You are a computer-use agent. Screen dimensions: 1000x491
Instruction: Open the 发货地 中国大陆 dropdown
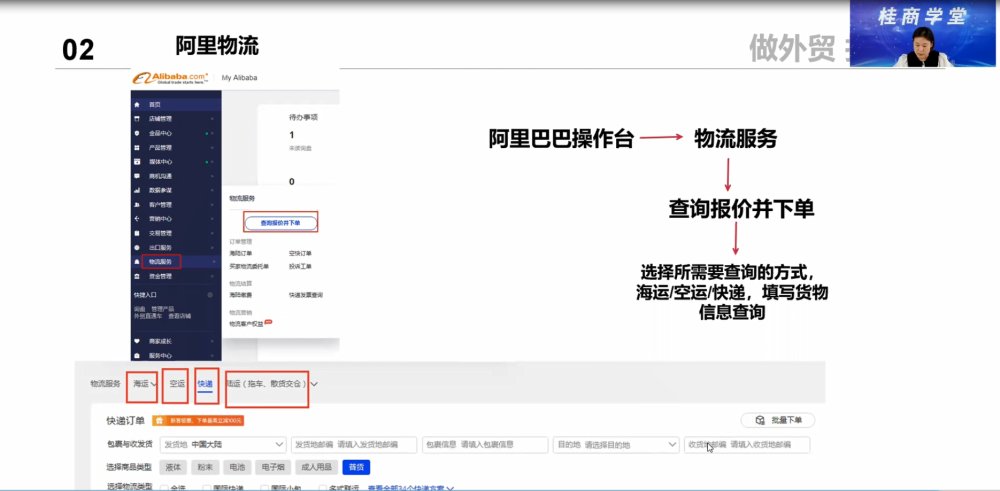(223, 444)
